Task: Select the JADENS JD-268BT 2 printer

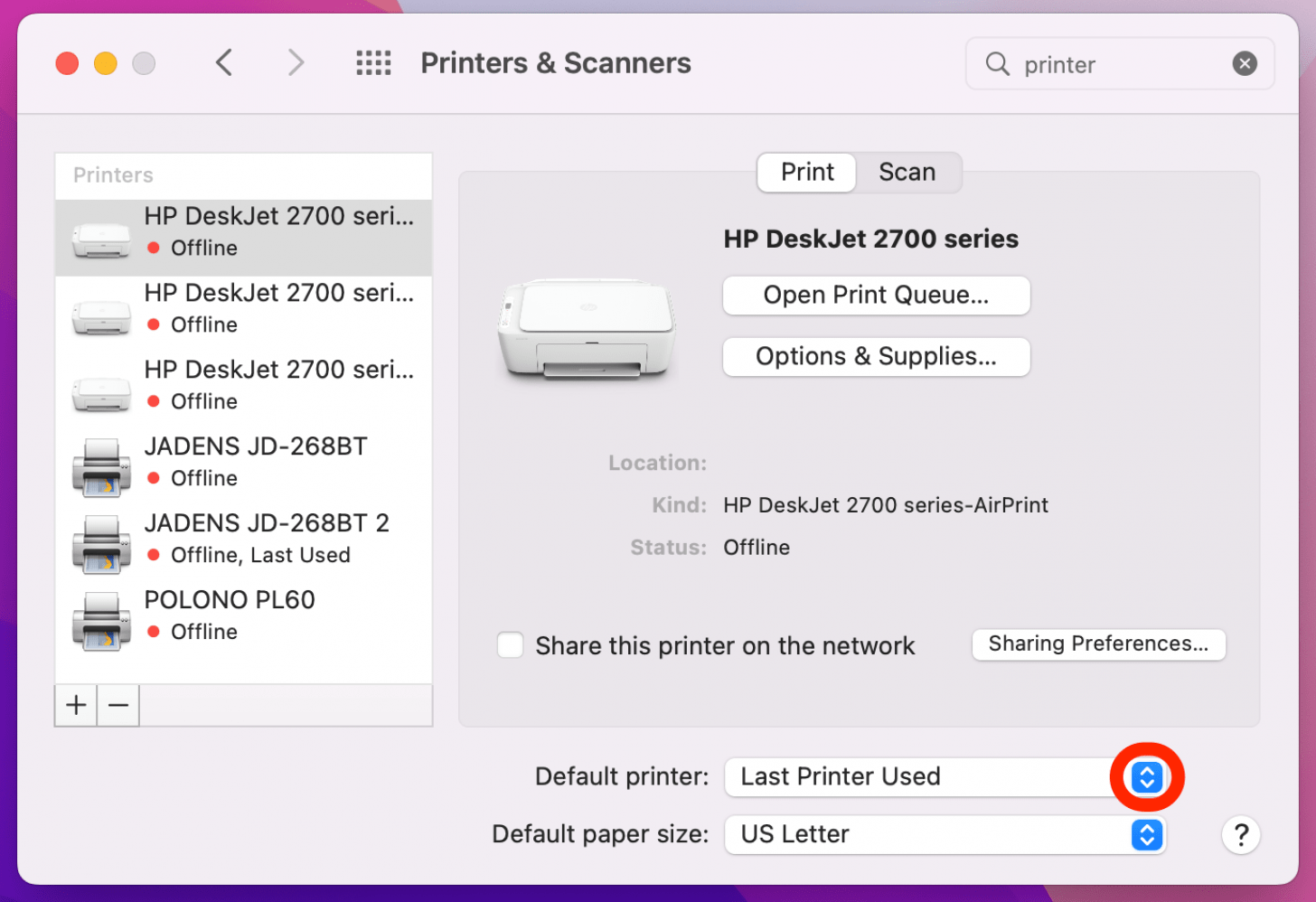Action: click(x=243, y=545)
